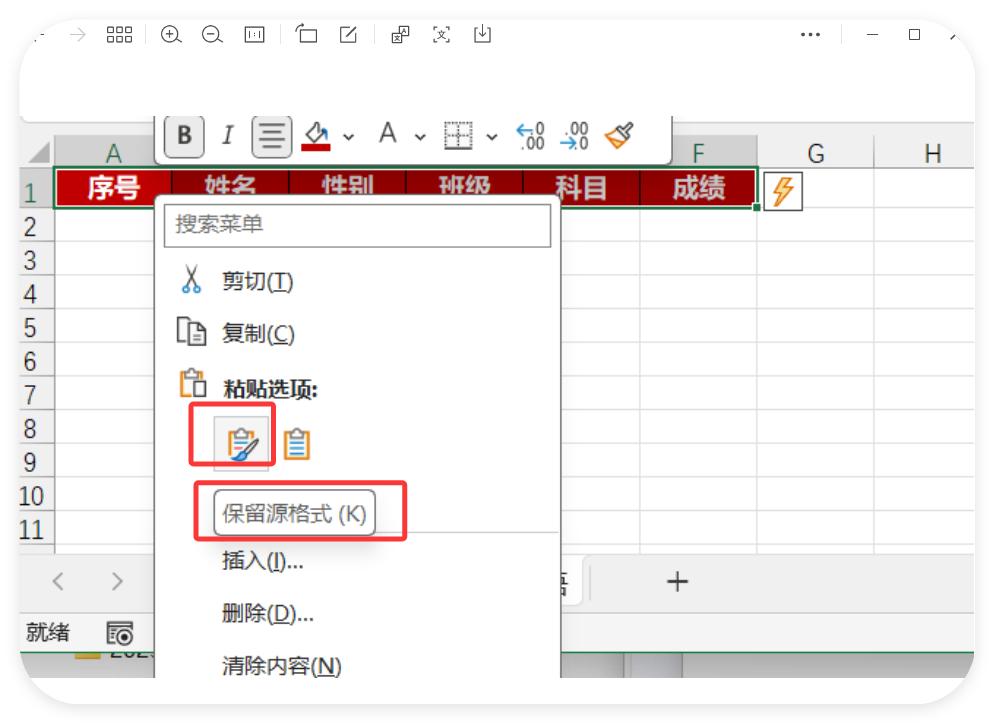Click the lightning quick analysis icon
This screenshot has width=994, height=723.
[x=783, y=191]
